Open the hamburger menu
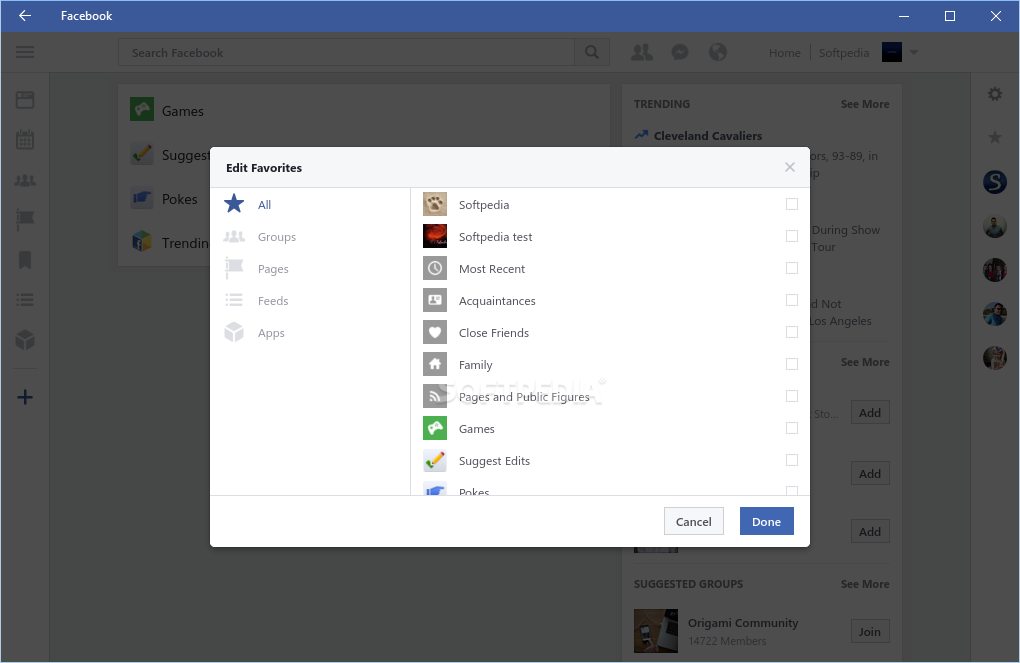This screenshot has width=1020, height=663. 25,52
